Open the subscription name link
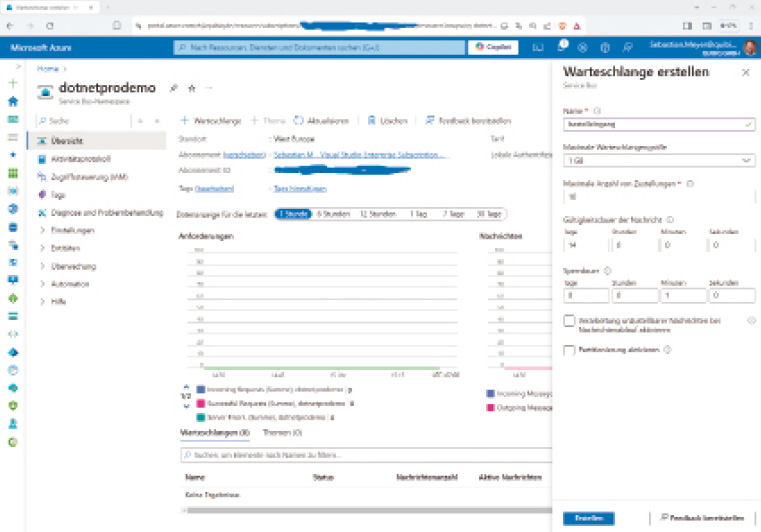761x532 pixels. pos(358,155)
